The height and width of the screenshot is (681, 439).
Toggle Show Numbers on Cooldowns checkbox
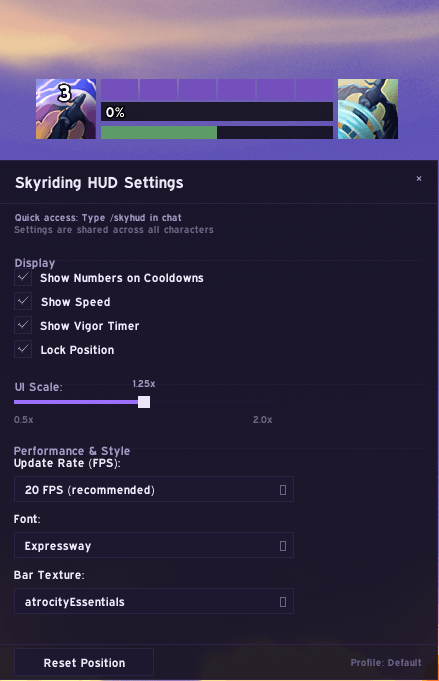[23, 278]
